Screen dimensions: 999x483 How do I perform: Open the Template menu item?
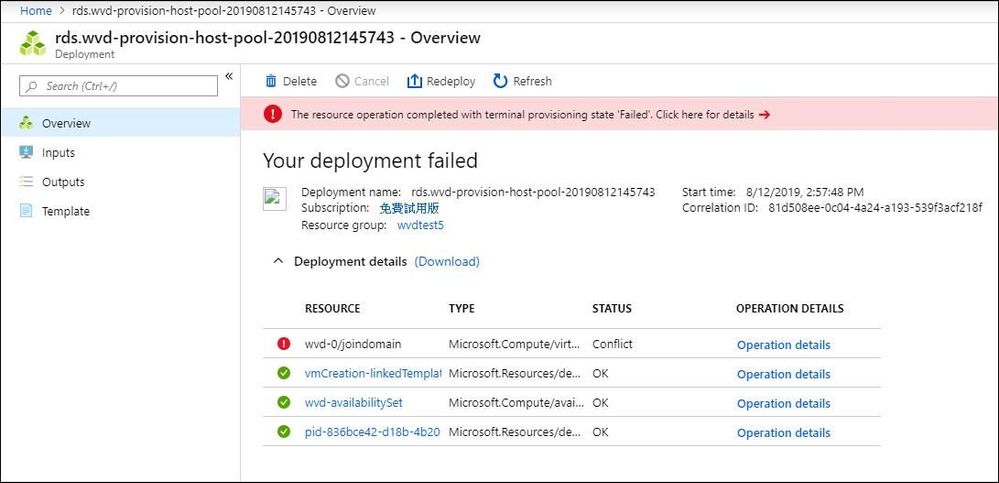coord(120,211)
